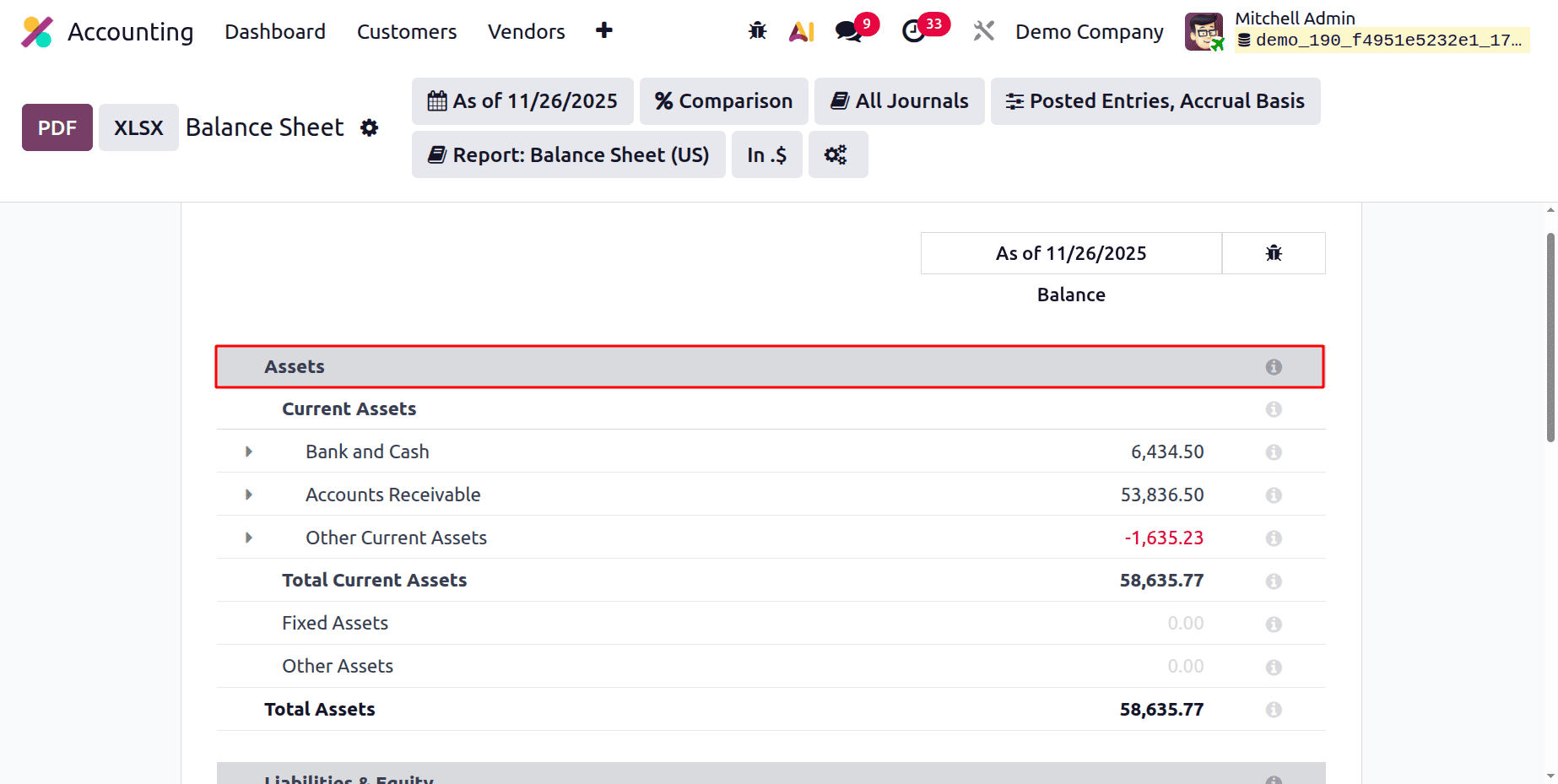1558x784 pixels.
Task: Open the As of 11/26/2025 date filter
Action: (522, 101)
